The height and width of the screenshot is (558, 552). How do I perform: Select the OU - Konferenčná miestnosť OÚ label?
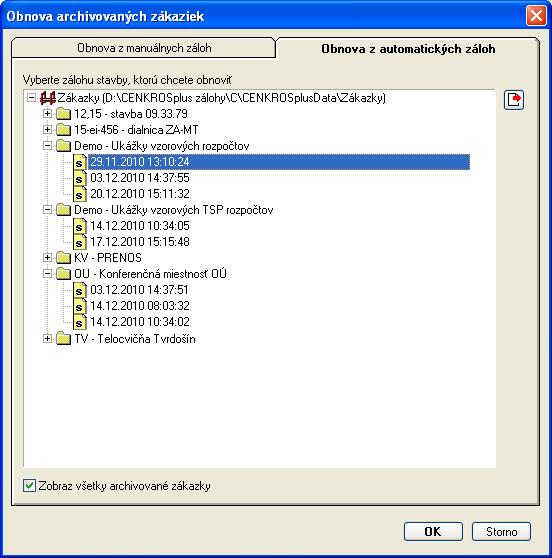pyautogui.click(x=150, y=274)
